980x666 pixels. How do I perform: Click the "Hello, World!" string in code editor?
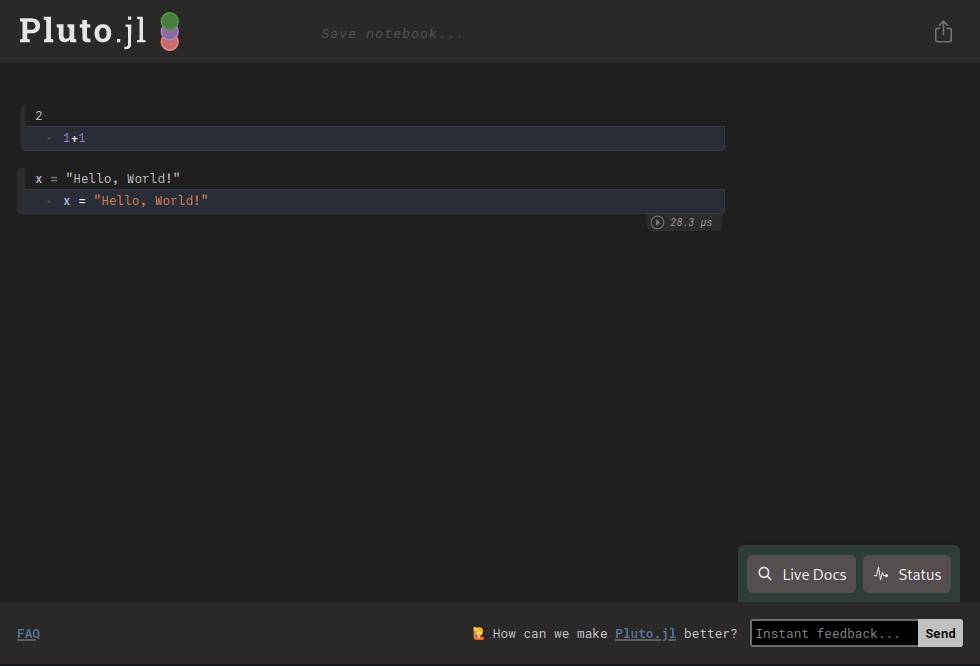pyautogui.click(x=151, y=201)
